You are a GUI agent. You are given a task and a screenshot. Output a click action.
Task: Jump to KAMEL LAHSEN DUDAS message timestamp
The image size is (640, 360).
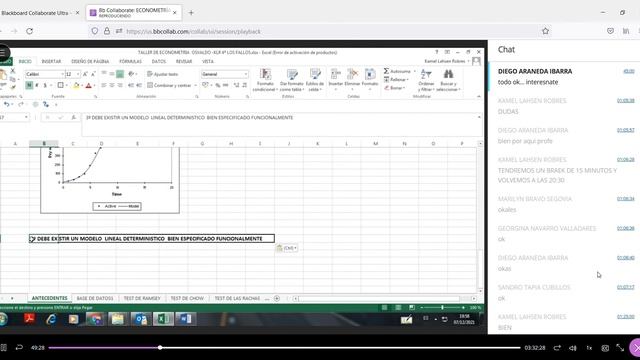(x=625, y=100)
